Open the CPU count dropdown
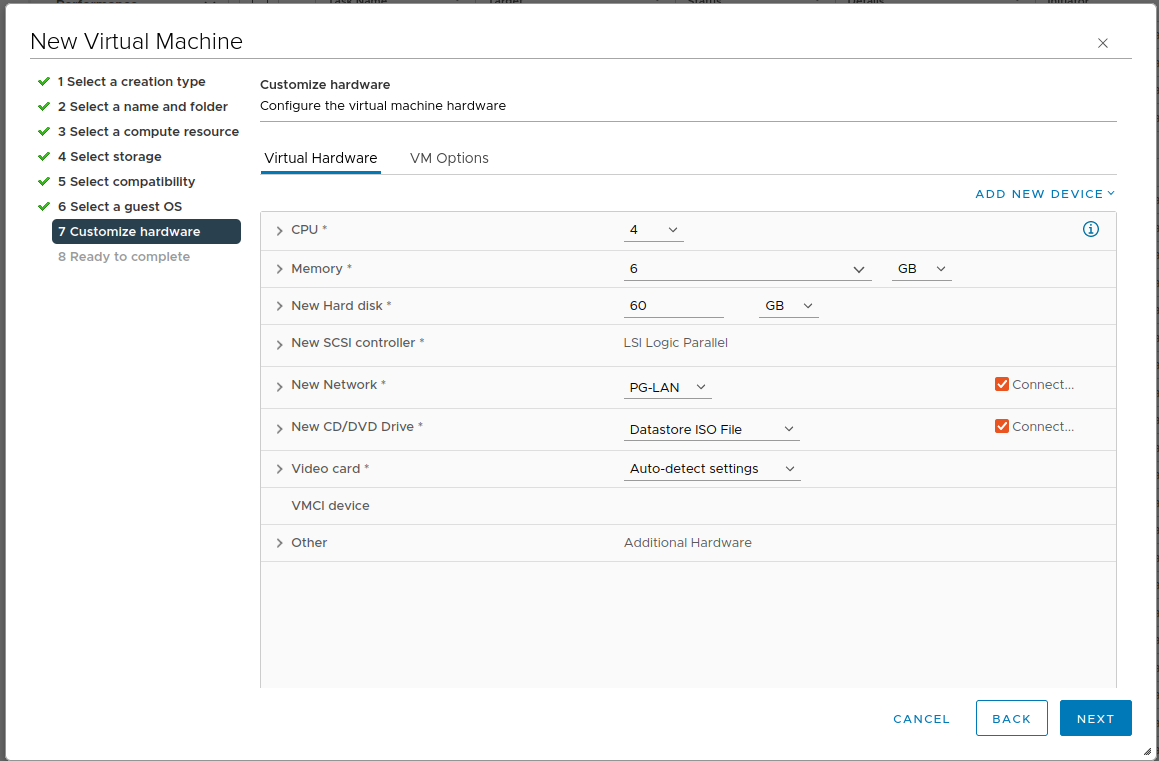 653,231
